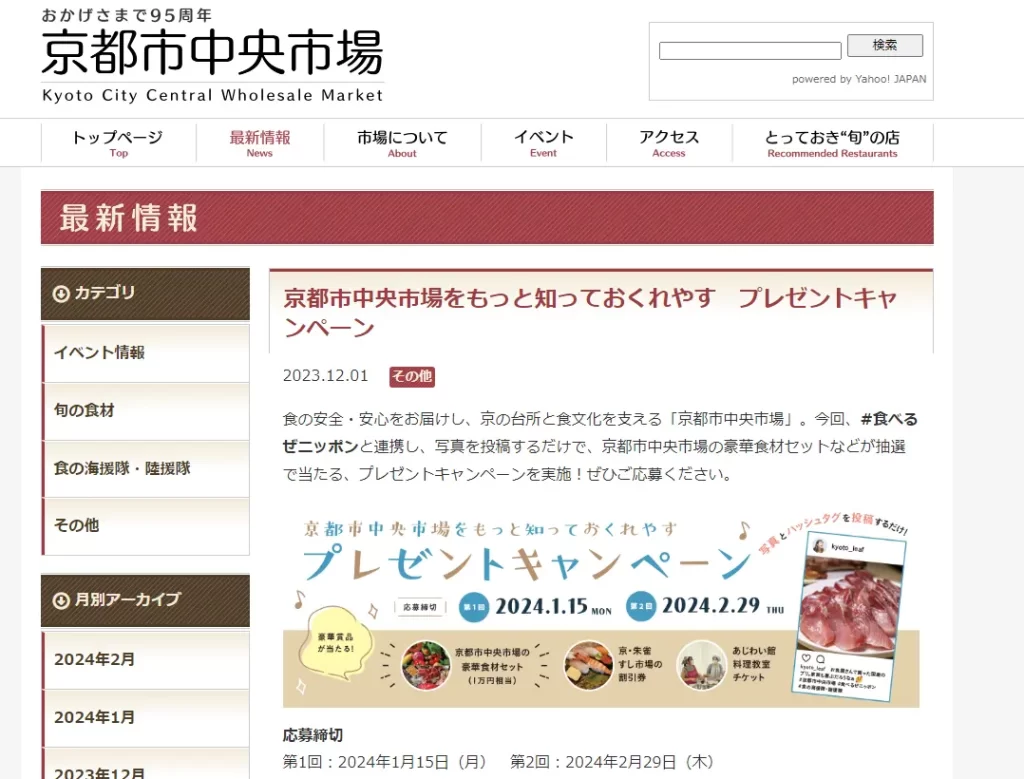
Task: Click the 検索 search button
Action: click(x=885, y=45)
